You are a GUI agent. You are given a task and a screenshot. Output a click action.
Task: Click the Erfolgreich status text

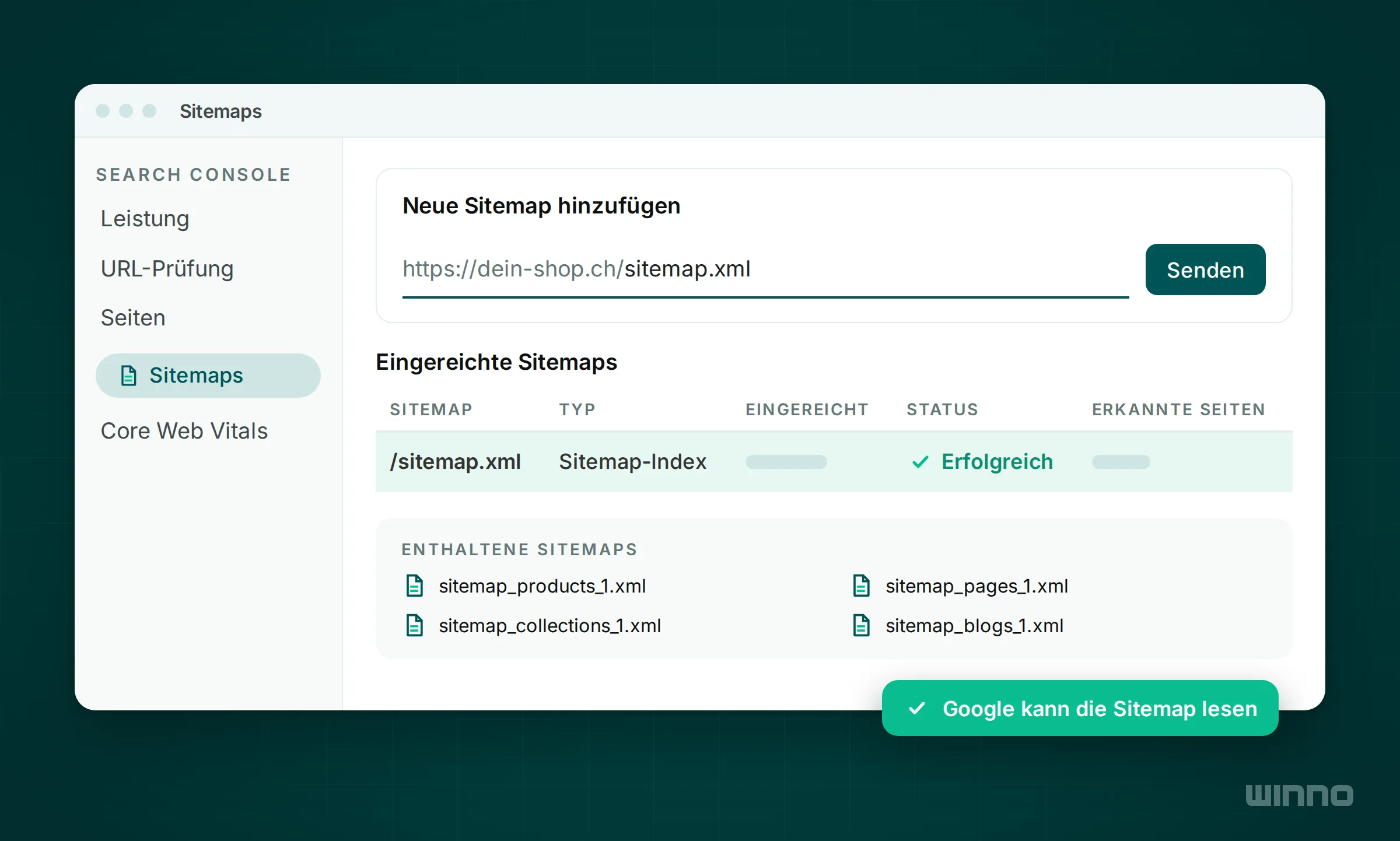click(x=997, y=462)
